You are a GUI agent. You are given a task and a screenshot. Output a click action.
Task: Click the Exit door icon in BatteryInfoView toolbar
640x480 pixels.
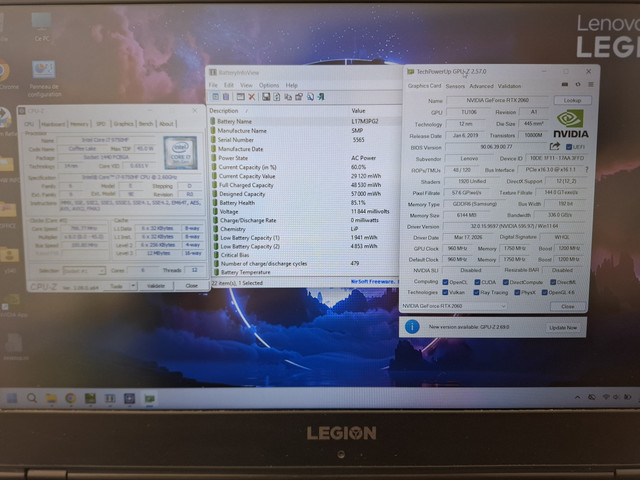(321, 97)
